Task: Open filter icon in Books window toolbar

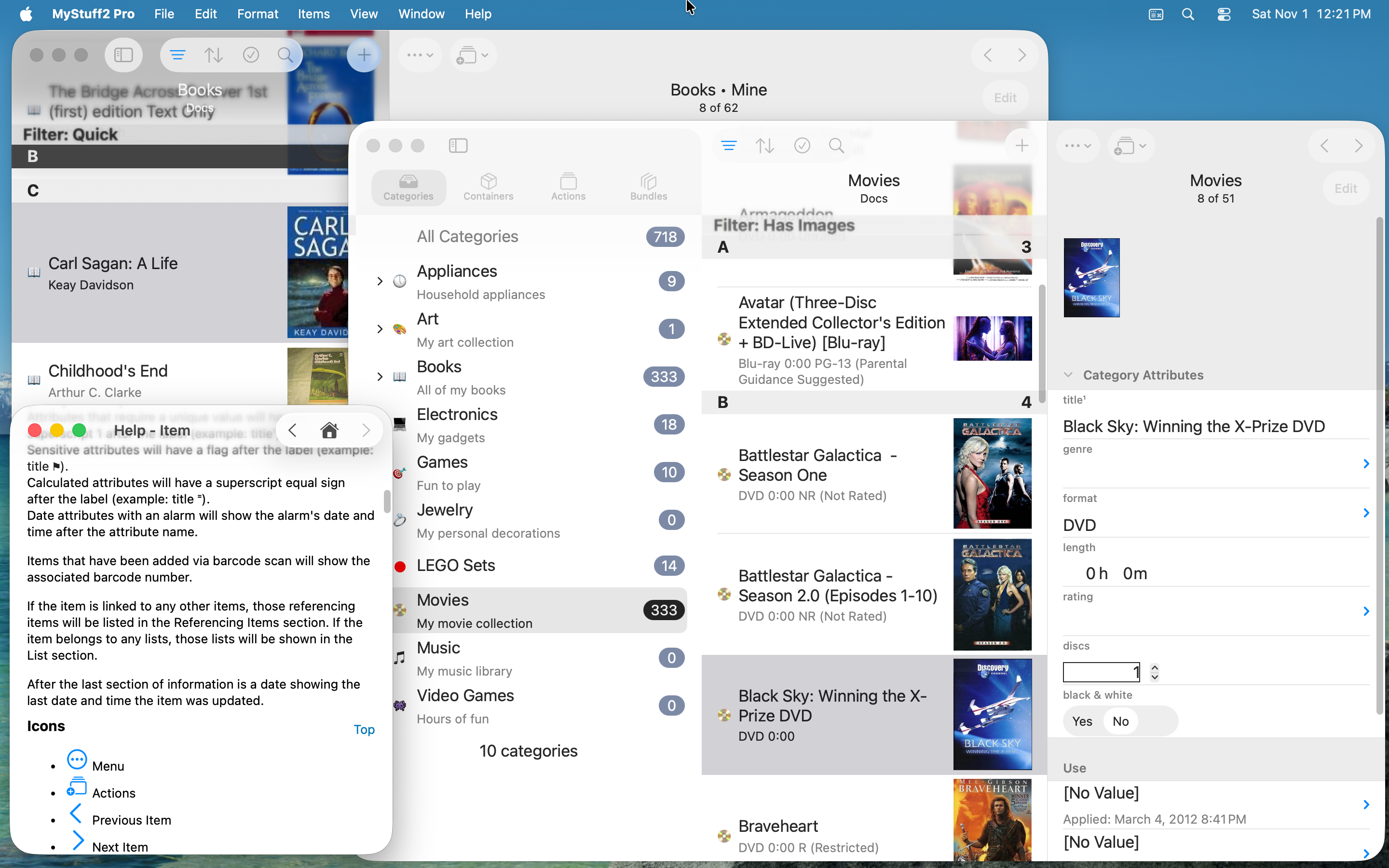Action: point(177,55)
